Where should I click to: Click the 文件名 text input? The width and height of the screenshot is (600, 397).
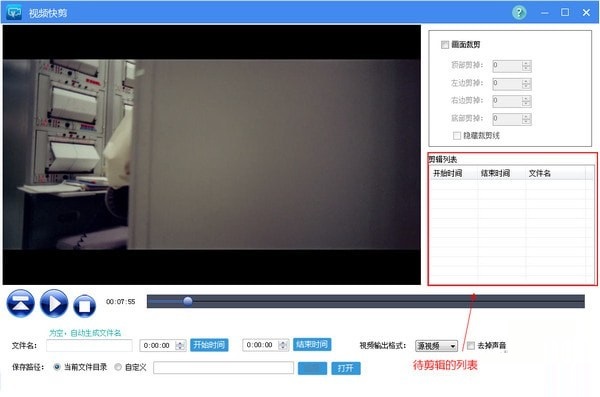point(89,346)
